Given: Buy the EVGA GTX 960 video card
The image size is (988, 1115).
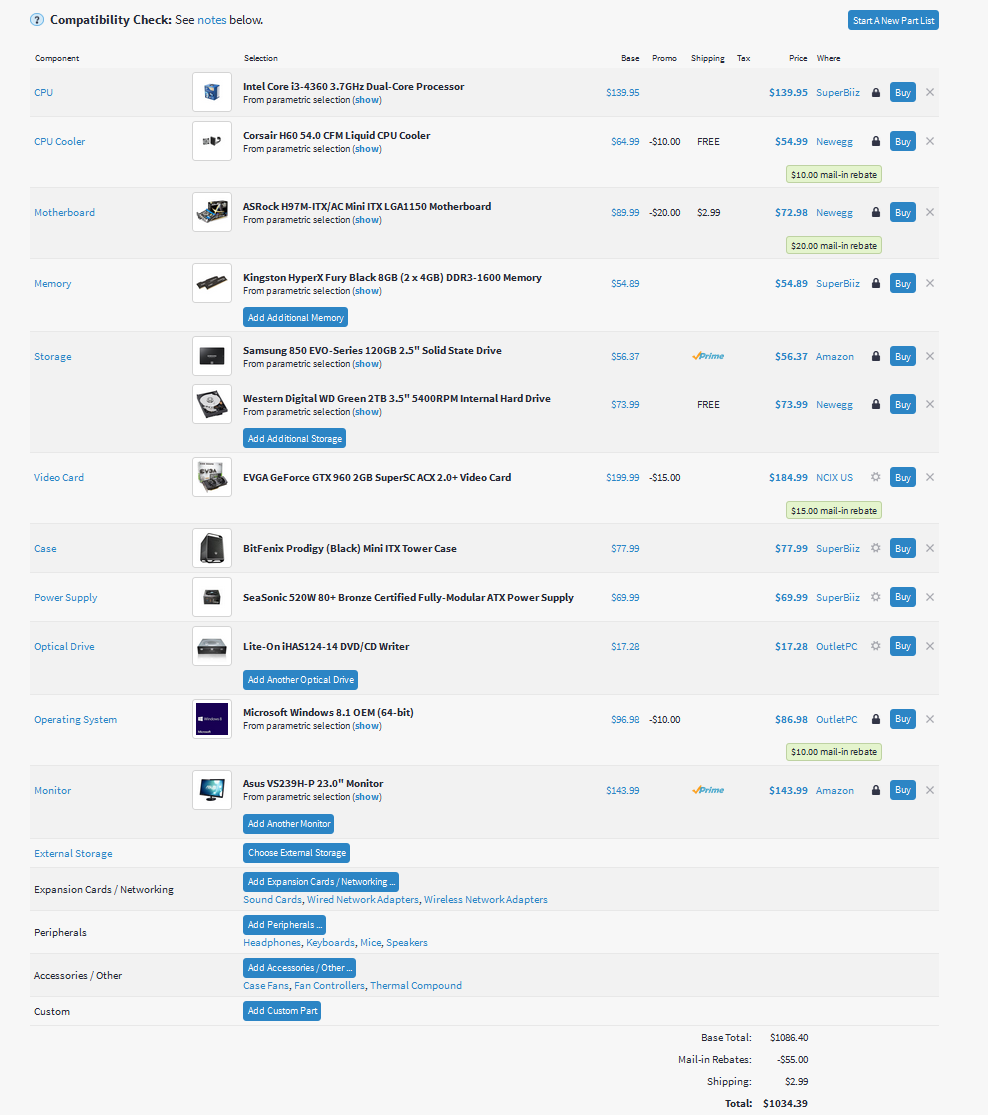Looking at the screenshot, I should pos(903,477).
